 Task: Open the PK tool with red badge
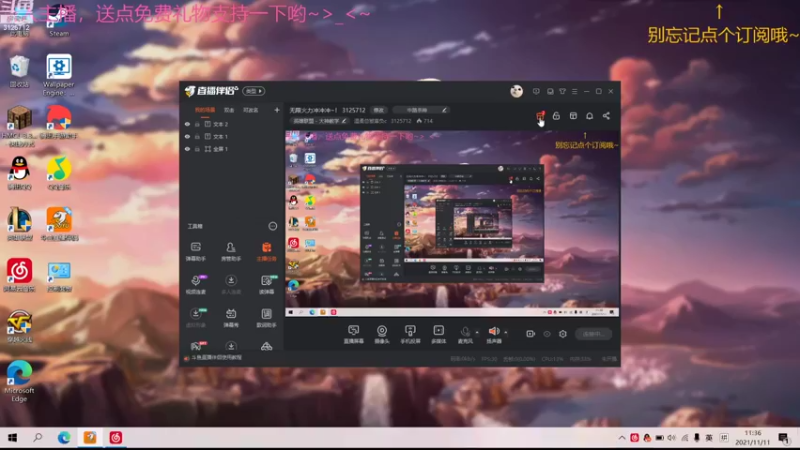[x=197, y=346]
